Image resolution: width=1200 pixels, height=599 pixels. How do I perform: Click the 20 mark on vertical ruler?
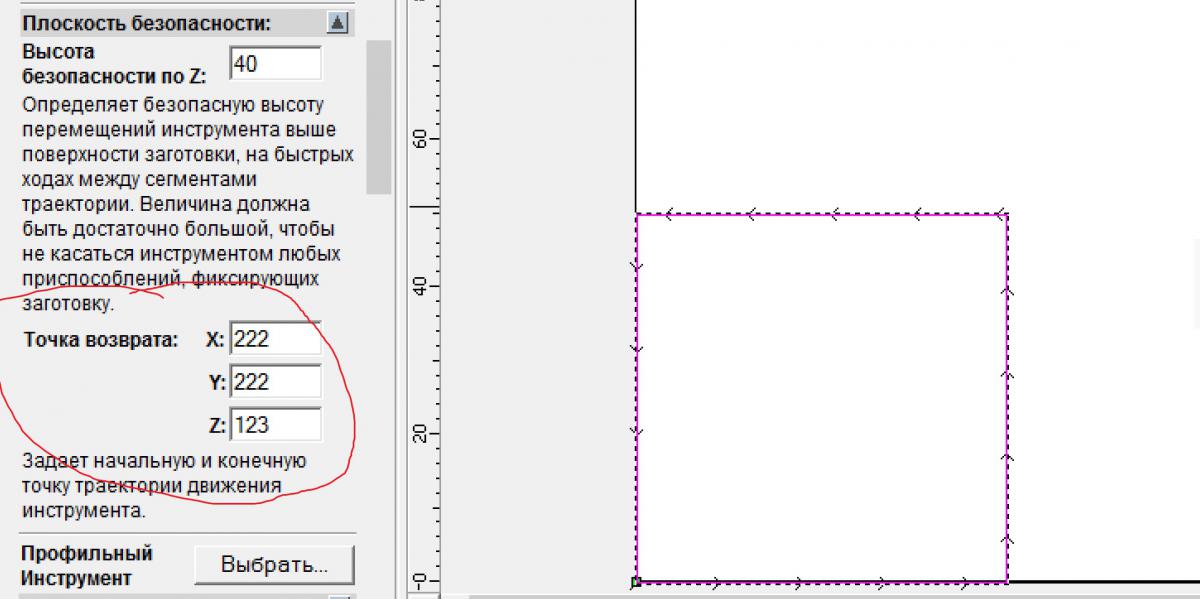[x=421, y=434]
